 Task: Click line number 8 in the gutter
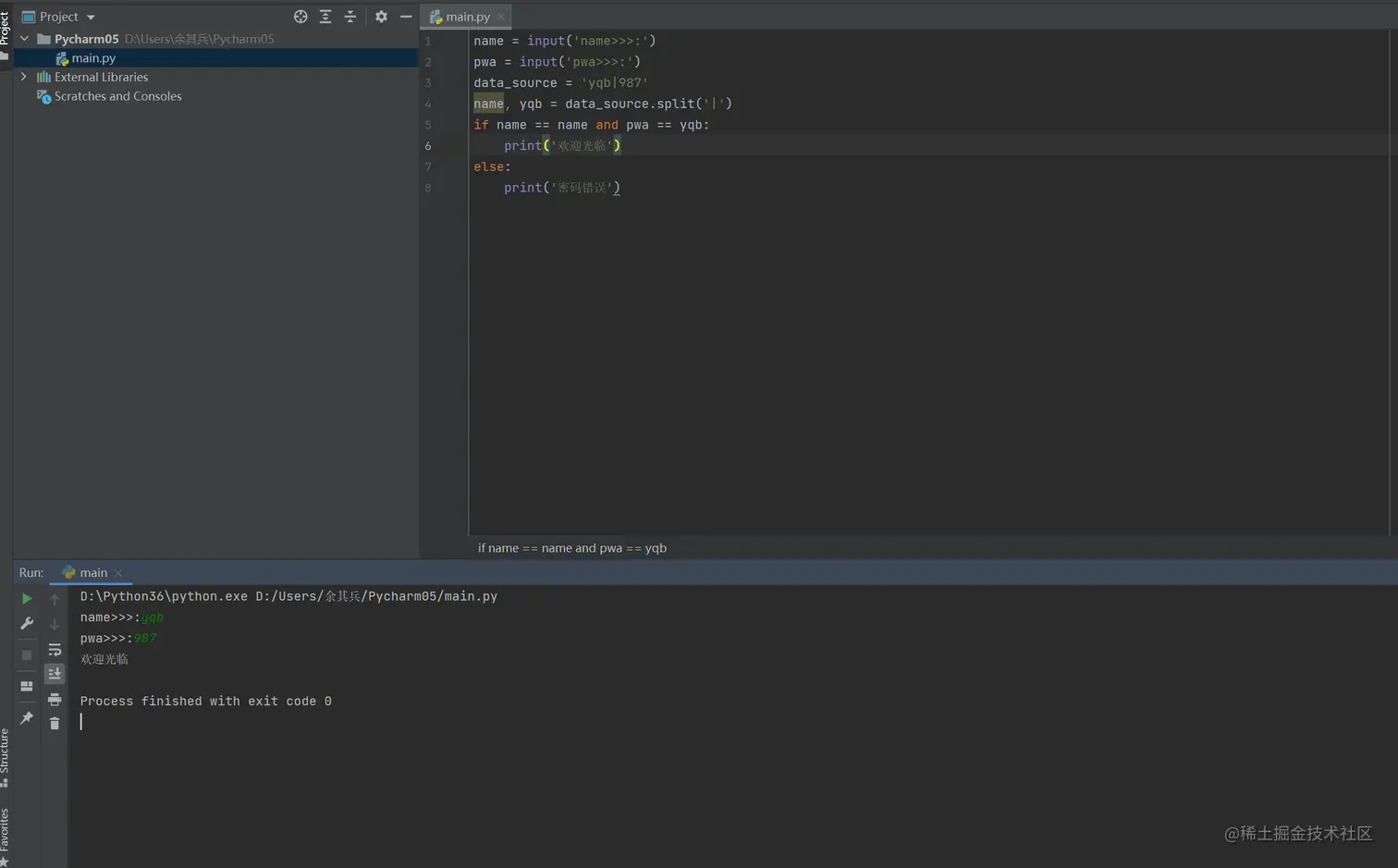click(x=428, y=189)
